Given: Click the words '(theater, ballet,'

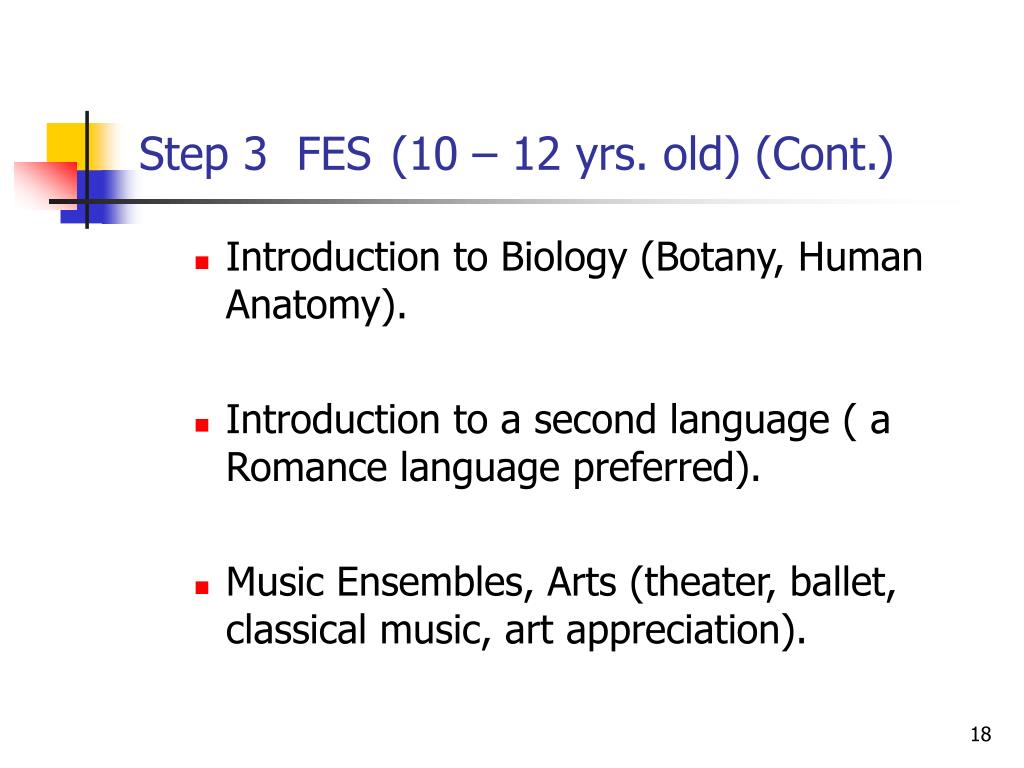Looking at the screenshot, I should (762, 582).
